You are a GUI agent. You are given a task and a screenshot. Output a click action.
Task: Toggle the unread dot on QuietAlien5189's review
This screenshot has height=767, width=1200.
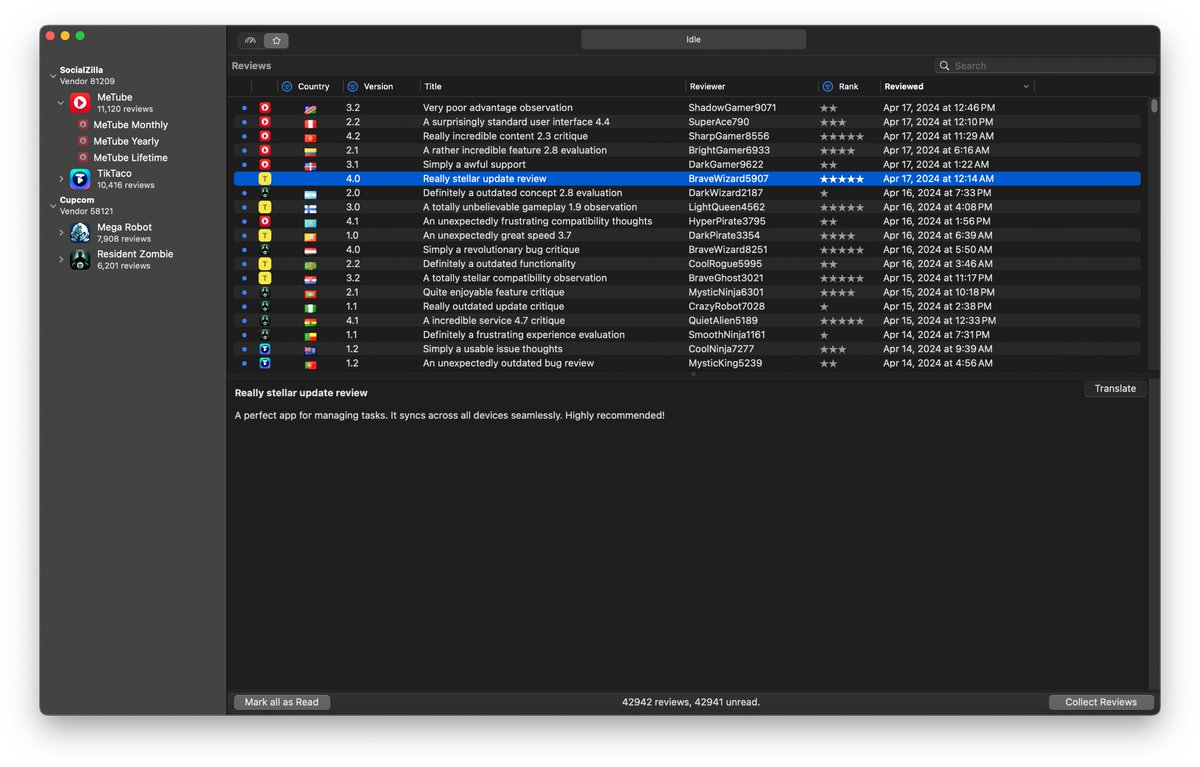(244, 321)
